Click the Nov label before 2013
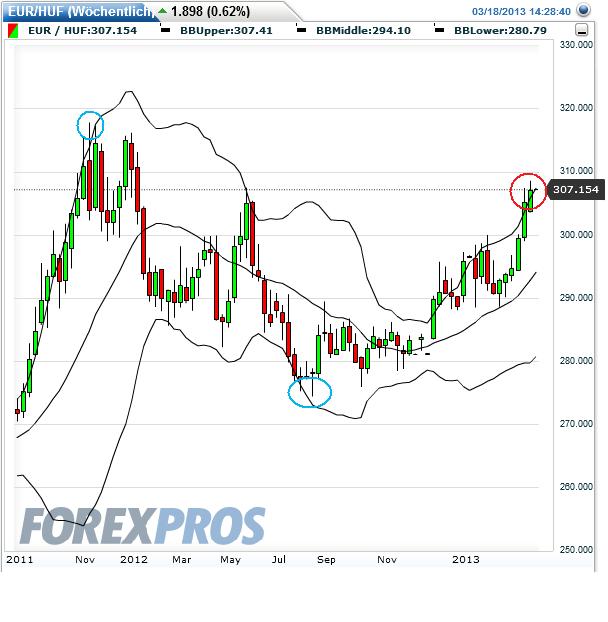This screenshot has height=622, width=608. (387, 560)
